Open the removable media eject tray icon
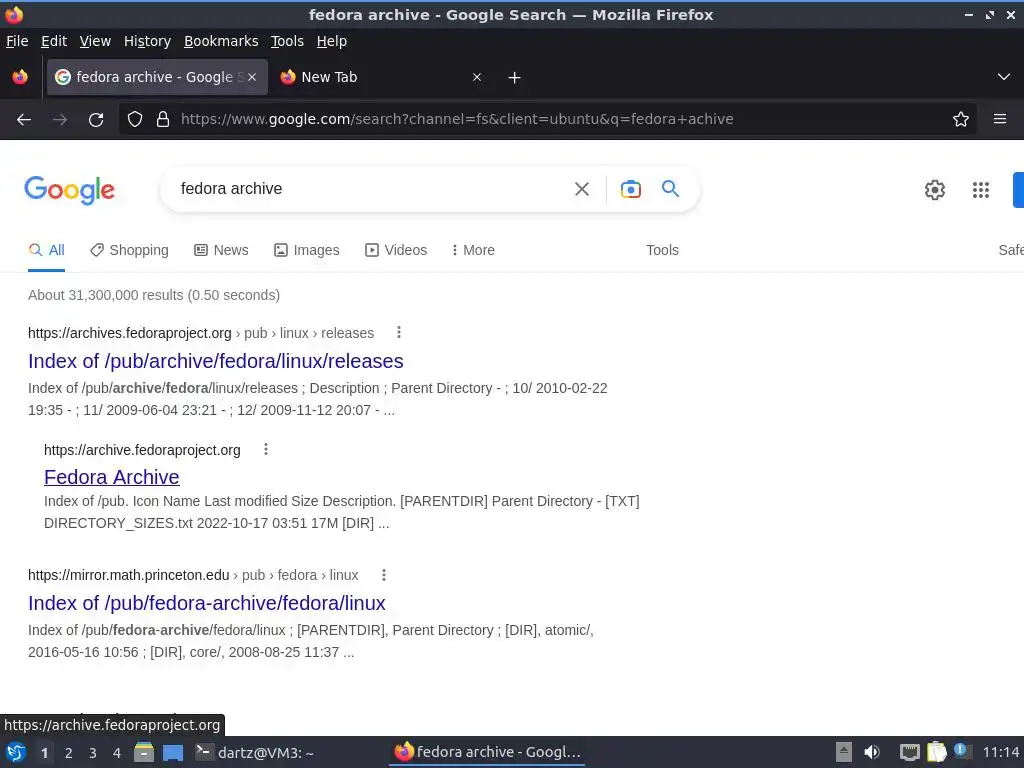Screen dimensions: 1024x768 coord(844,752)
